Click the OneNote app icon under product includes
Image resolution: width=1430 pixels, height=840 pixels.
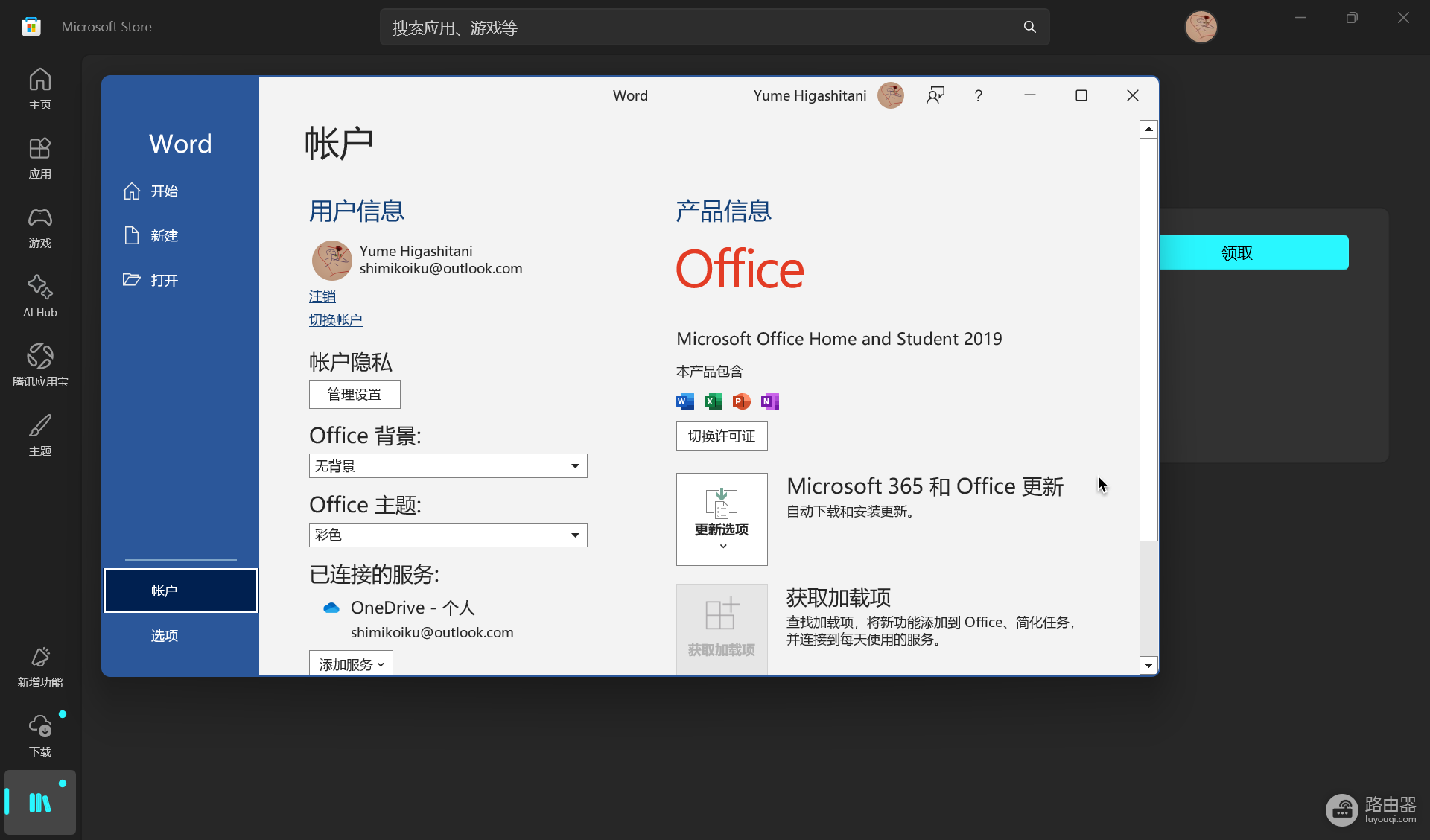coord(770,401)
